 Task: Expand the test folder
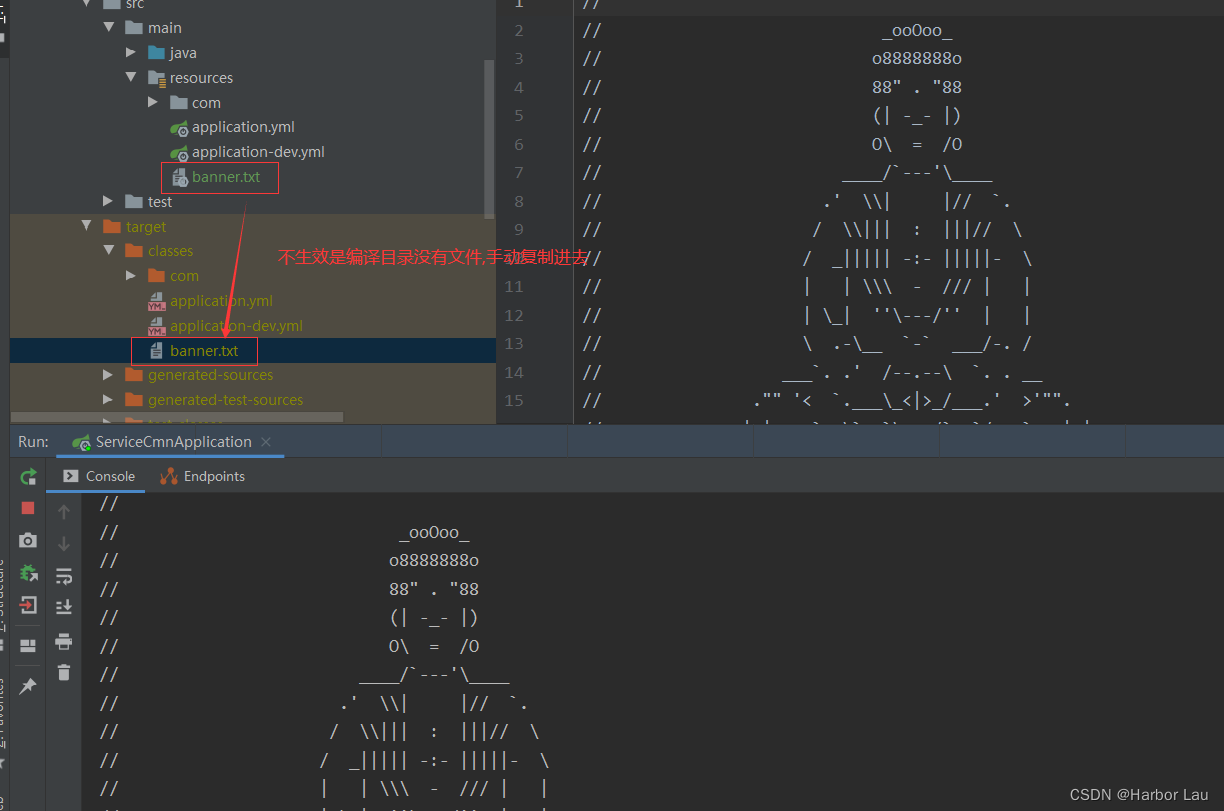click(107, 200)
